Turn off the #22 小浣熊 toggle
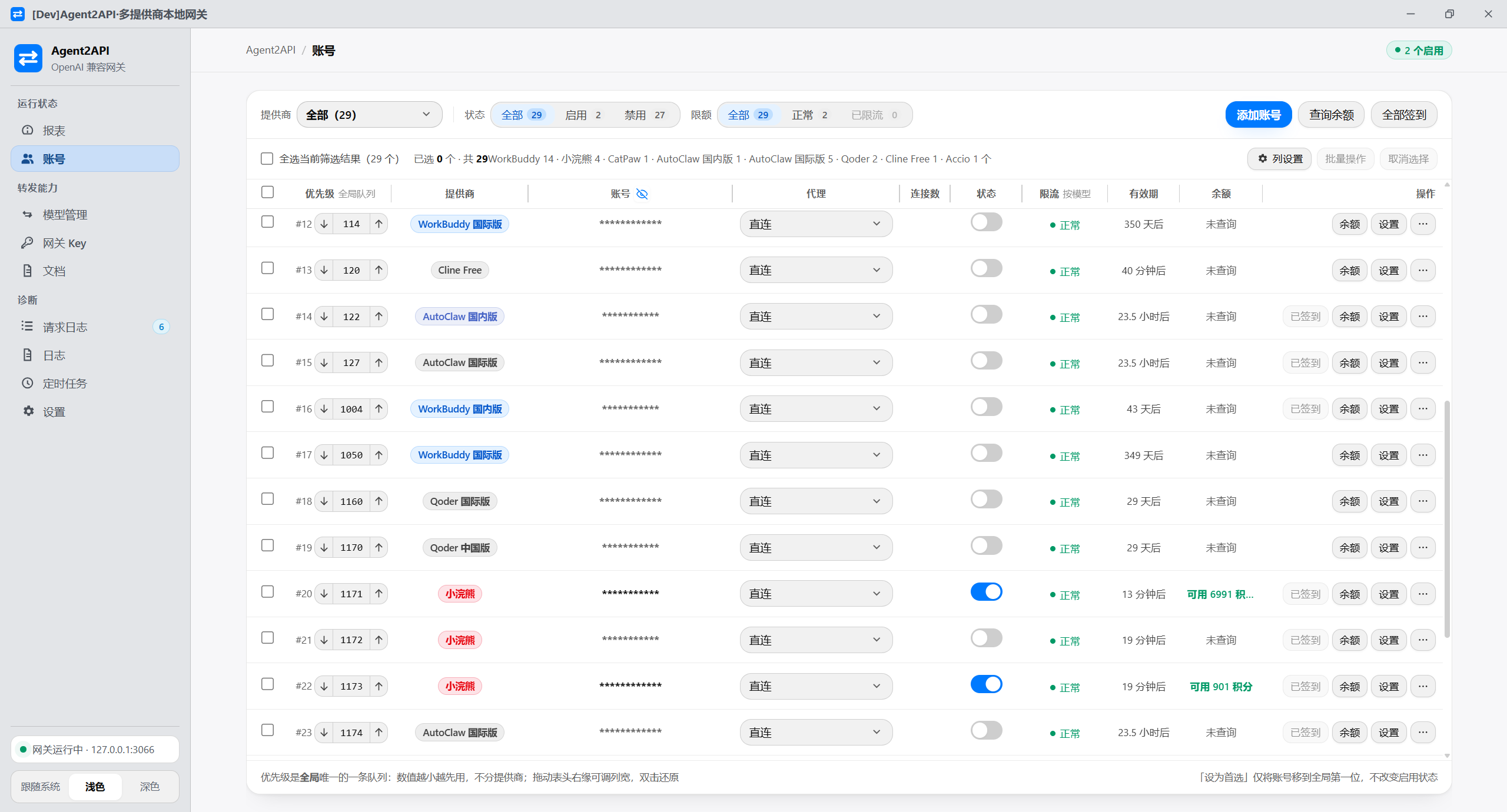This screenshot has width=1507, height=812. click(x=986, y=684)
